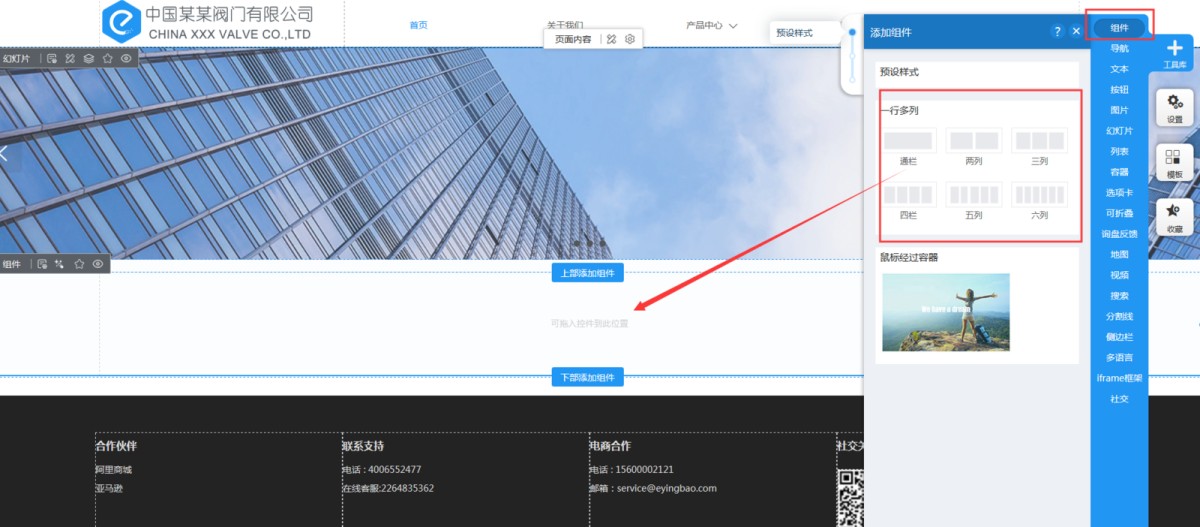Image resolution: width=1200 pixels, height=527 pixels.
Task: Open the 首页 nav item
Action: [x=419, y=25]
